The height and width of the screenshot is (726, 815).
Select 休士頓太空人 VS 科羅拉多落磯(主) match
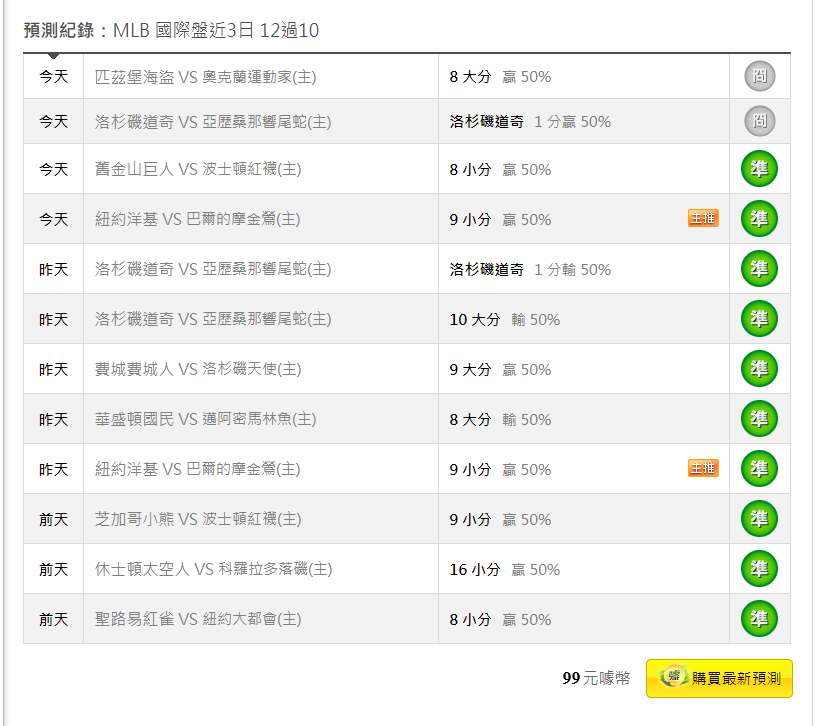214,569
